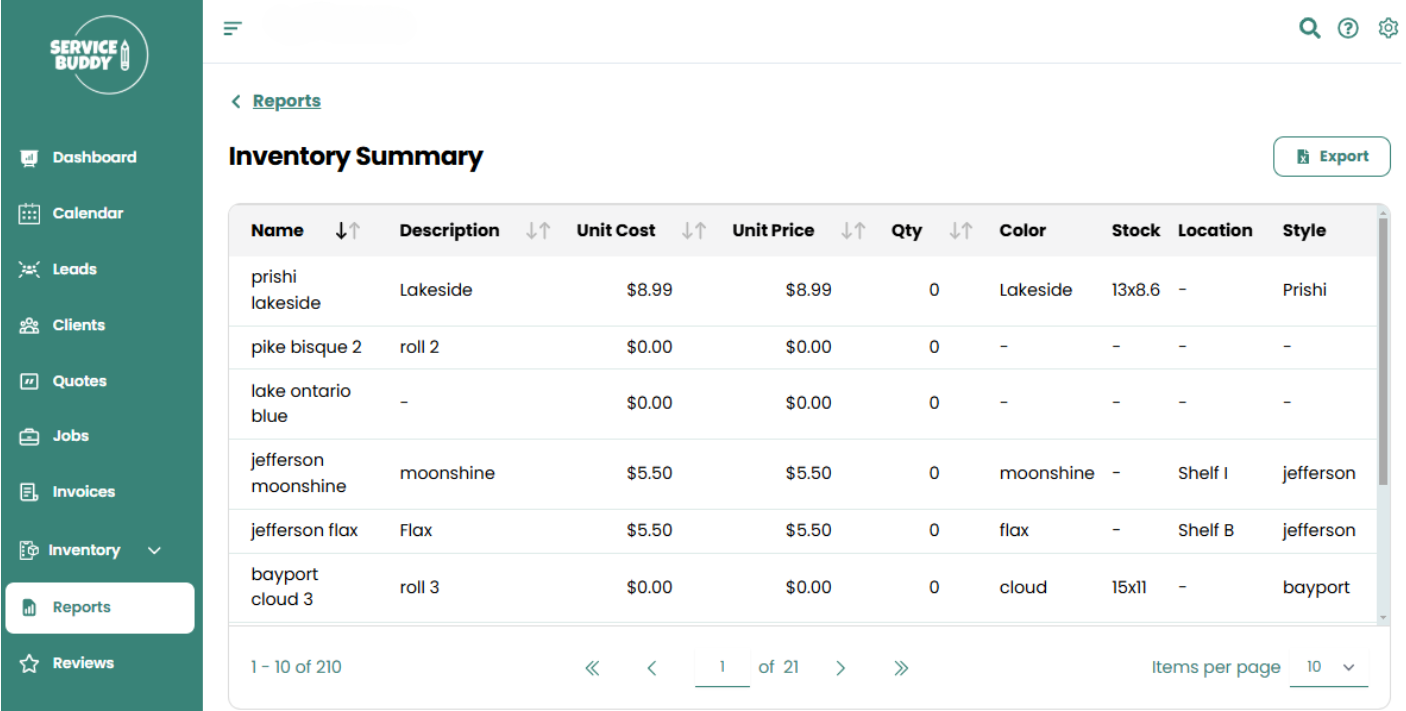1406x711 pixels.
Task: Click the Service Buddy logo
Action: click(x=99, y=55)
